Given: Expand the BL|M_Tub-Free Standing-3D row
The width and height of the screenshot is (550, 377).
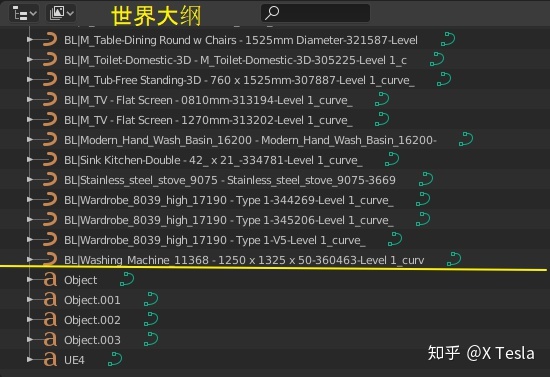Looking at the screenshot, I should click(30, 80).
